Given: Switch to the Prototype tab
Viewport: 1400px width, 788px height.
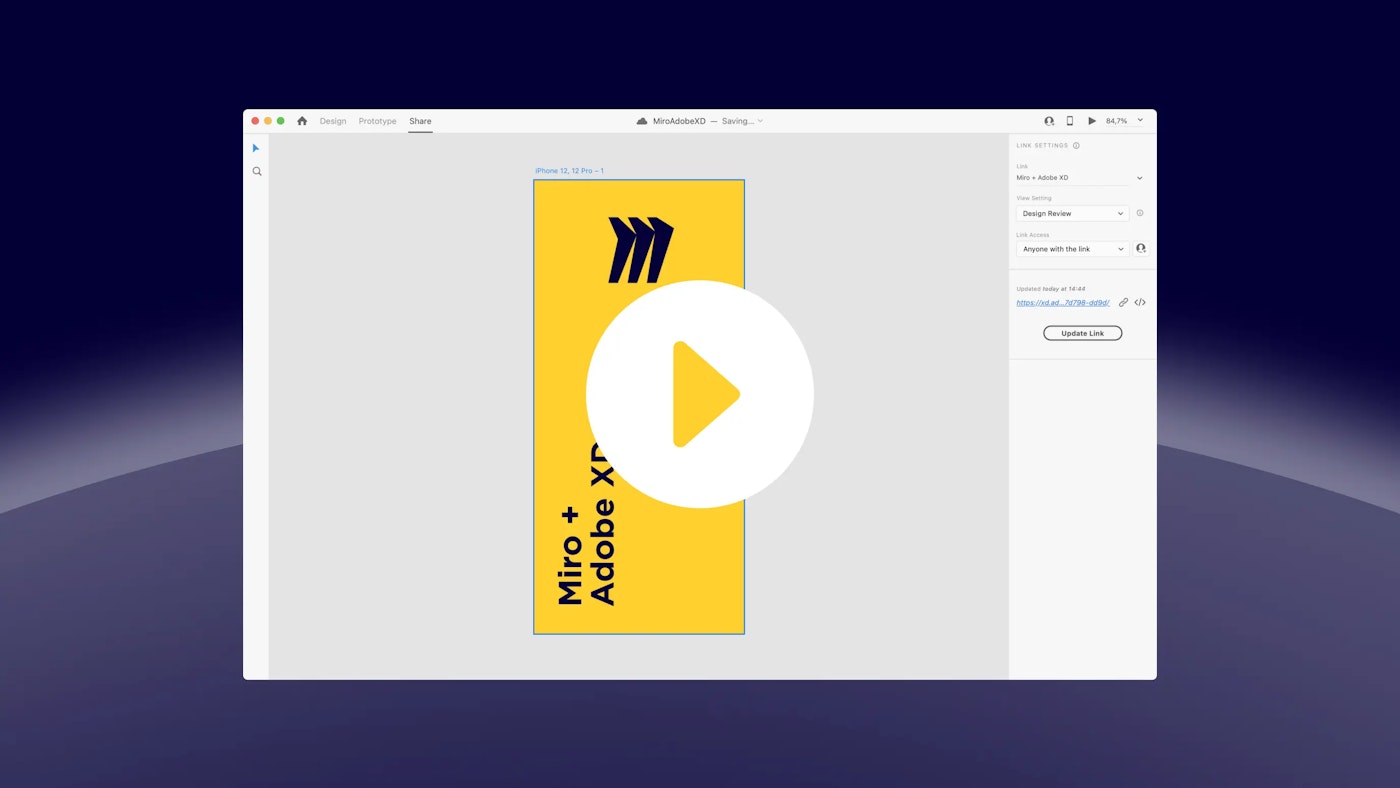Looking at the screenshot, I should coord(378,121).
